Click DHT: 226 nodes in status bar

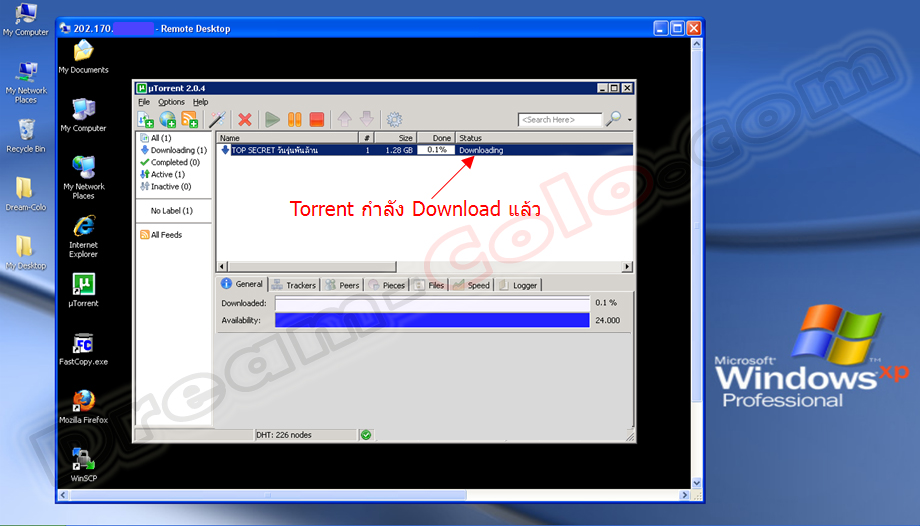284,435
